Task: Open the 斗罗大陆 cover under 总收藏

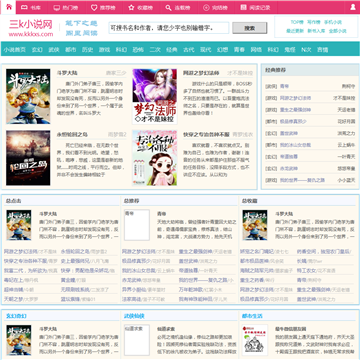Action: pos(255,225)
